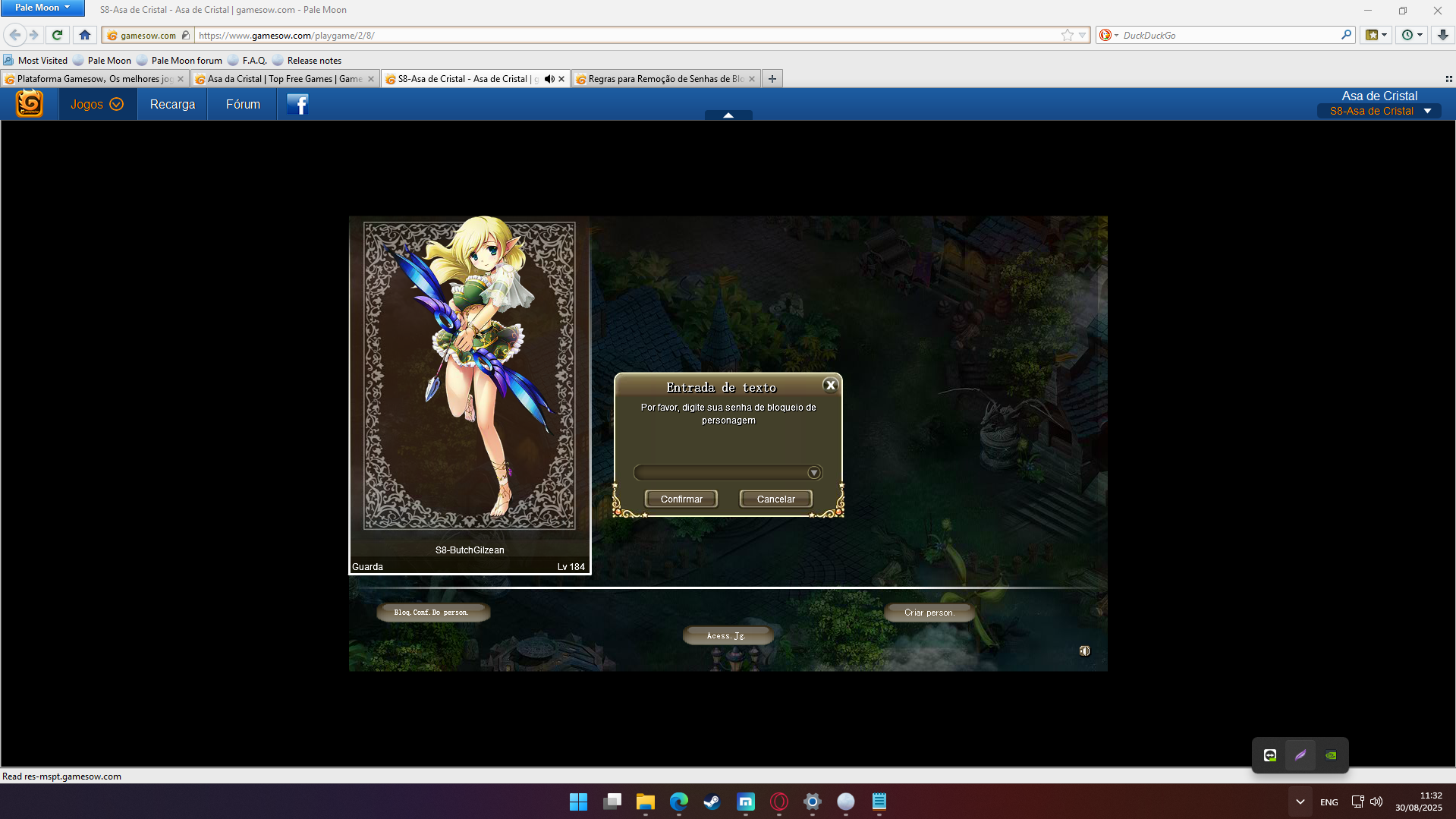
Task: Click the Confirmar button
Action: (x=681, y=499)
